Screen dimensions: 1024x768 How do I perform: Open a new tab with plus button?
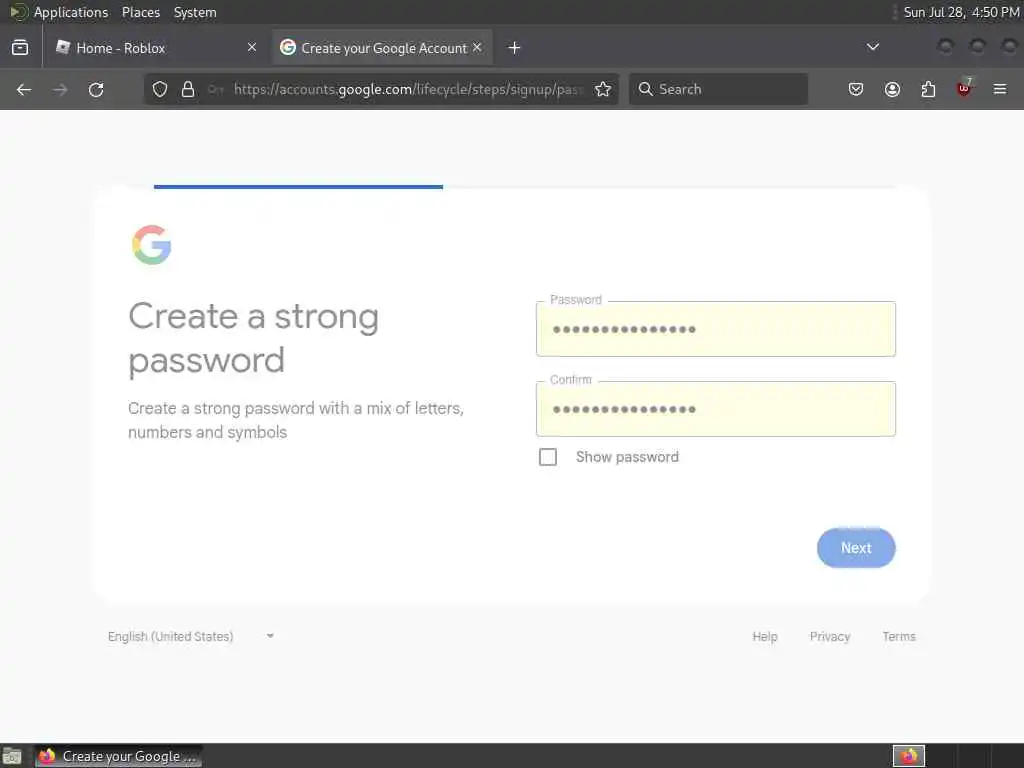click(x=515, y=48)
